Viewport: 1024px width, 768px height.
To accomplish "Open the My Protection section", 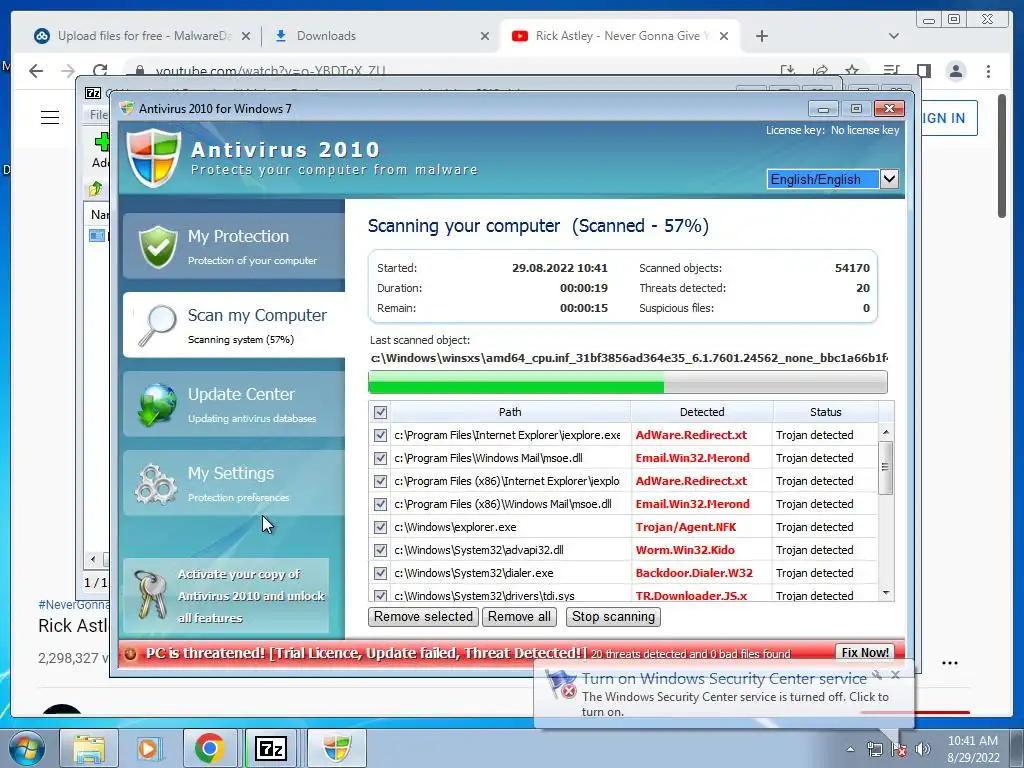I will (x=234, y=246).
